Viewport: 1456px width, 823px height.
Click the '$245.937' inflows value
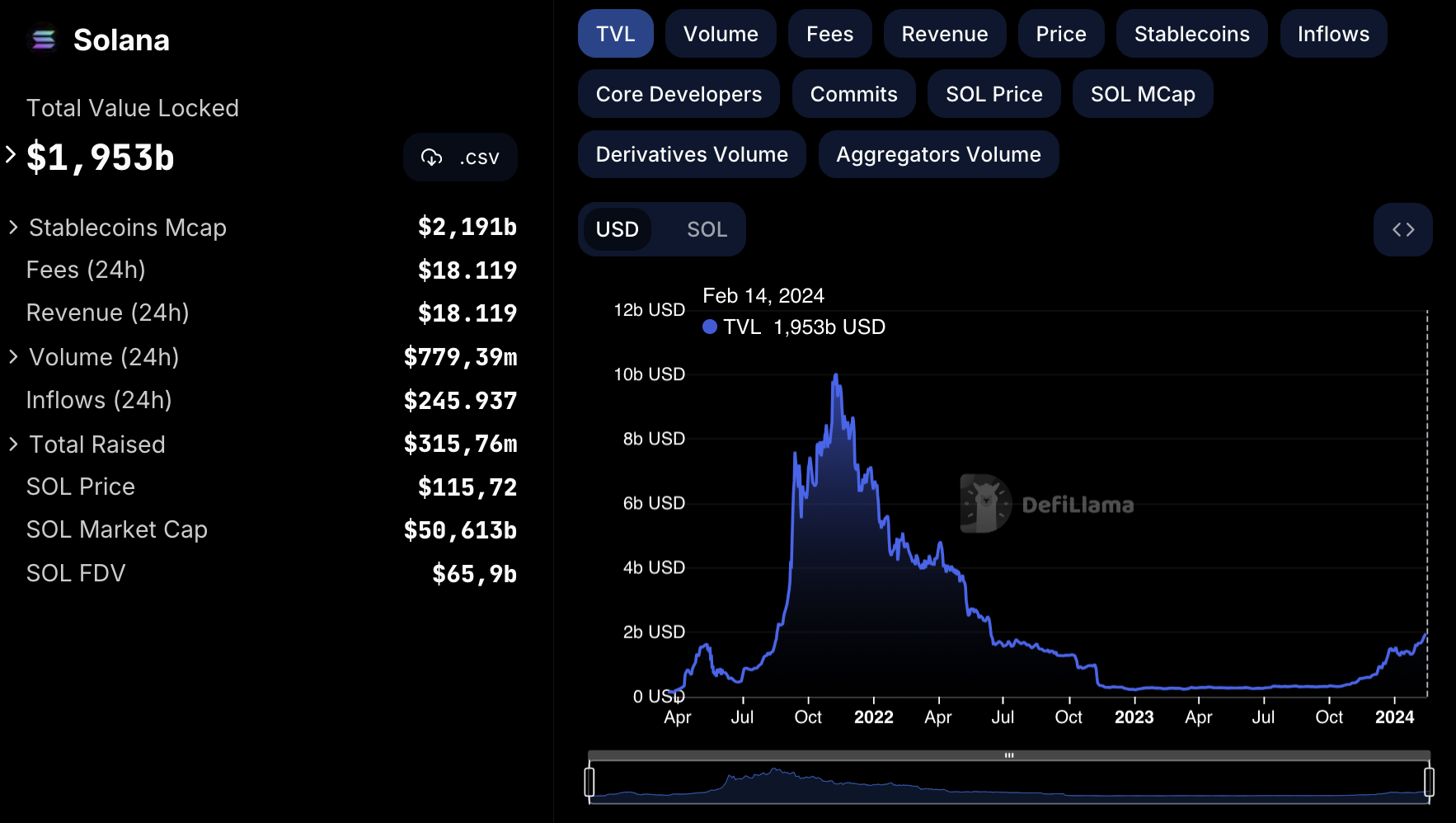tap(460, 401)
